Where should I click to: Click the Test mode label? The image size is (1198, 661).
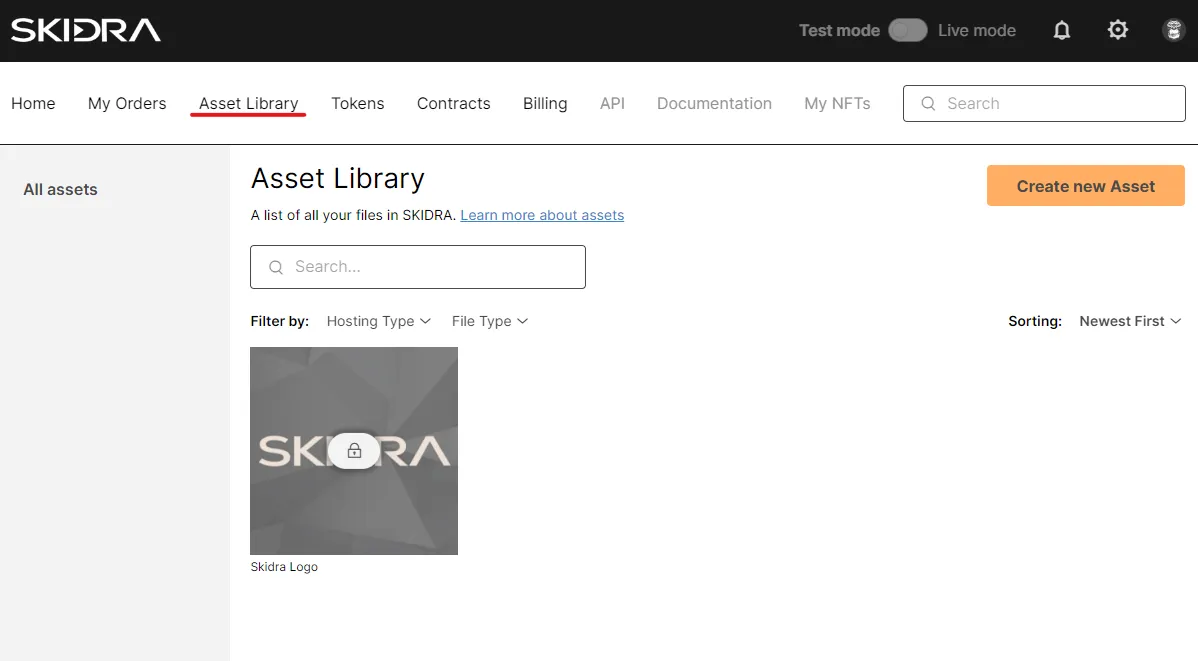pyautogui.click(x=839, y=30)
